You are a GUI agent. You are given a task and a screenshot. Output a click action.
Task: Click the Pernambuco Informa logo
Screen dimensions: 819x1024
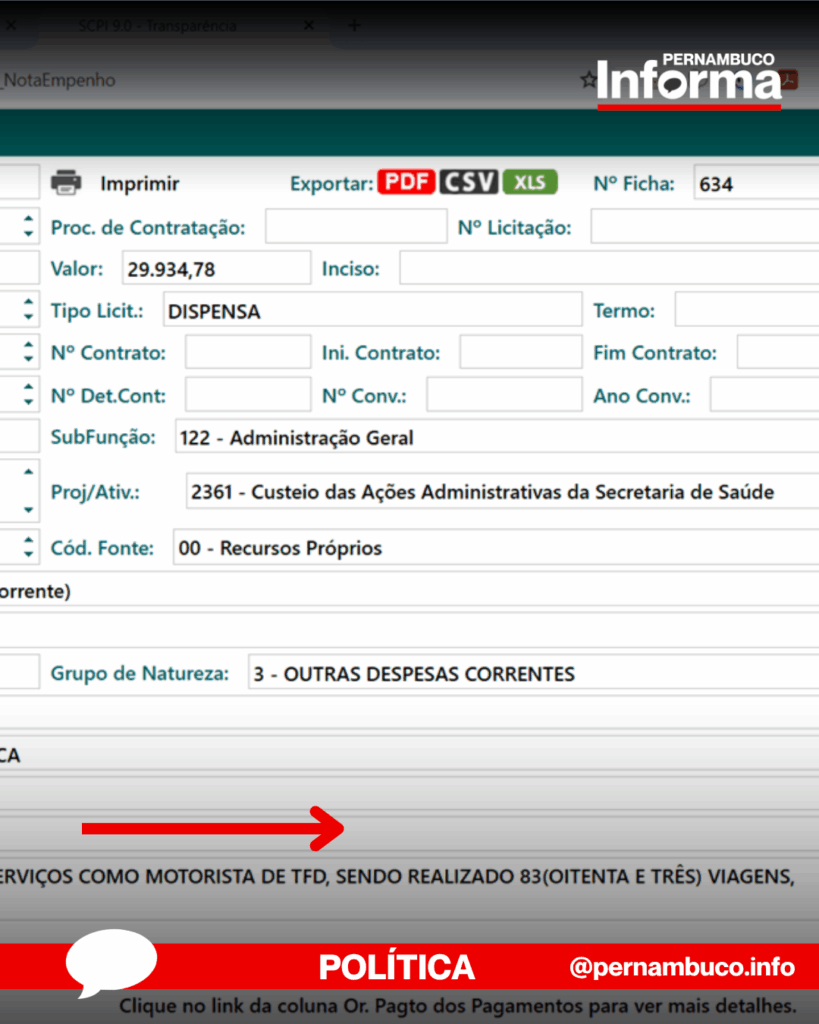tap(689, 80)
